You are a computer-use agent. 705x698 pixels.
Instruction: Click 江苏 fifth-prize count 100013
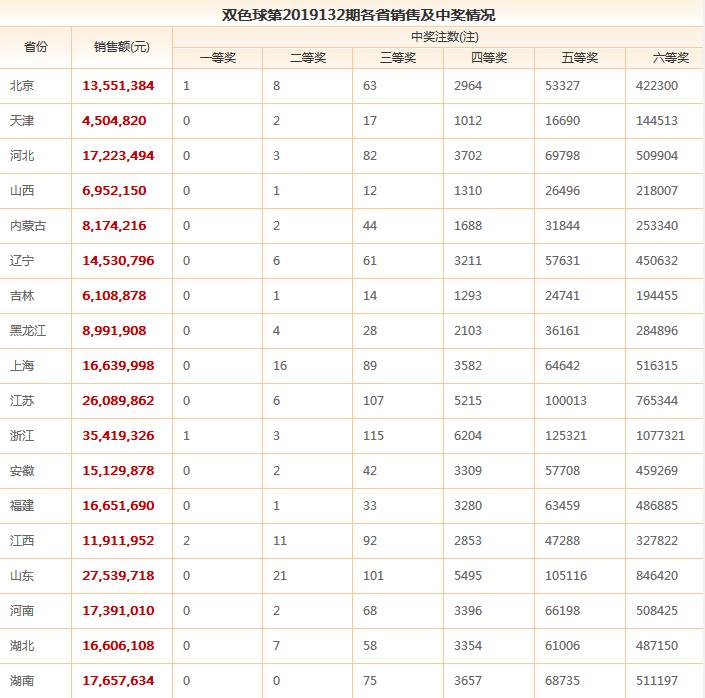pos(566,400)
